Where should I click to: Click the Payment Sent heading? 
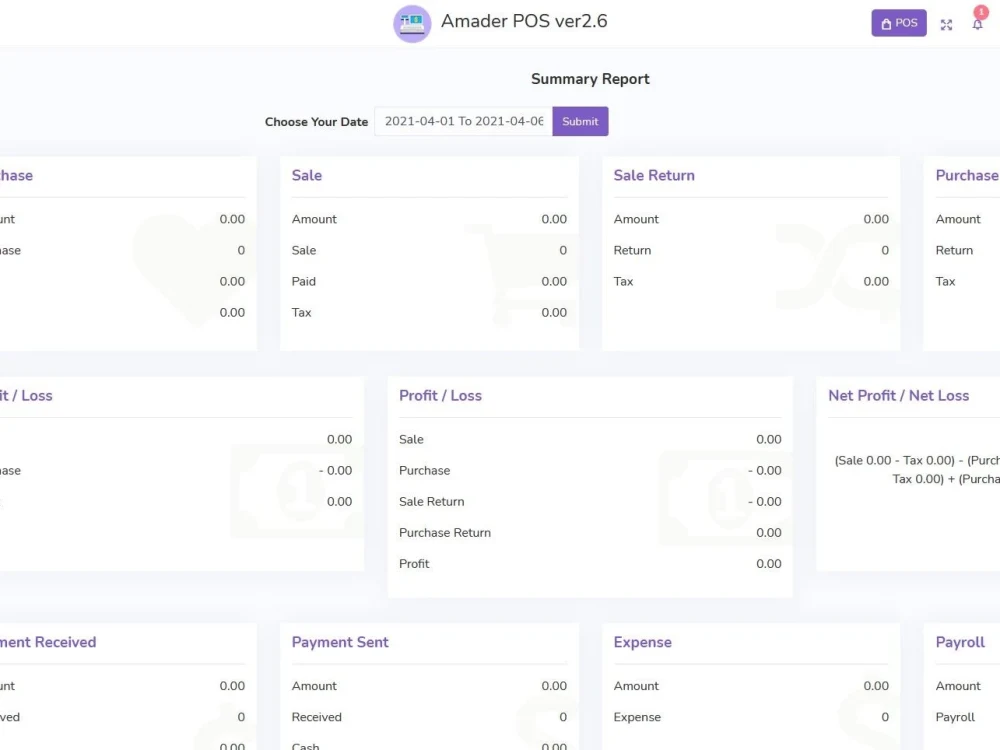coord(340,642)
